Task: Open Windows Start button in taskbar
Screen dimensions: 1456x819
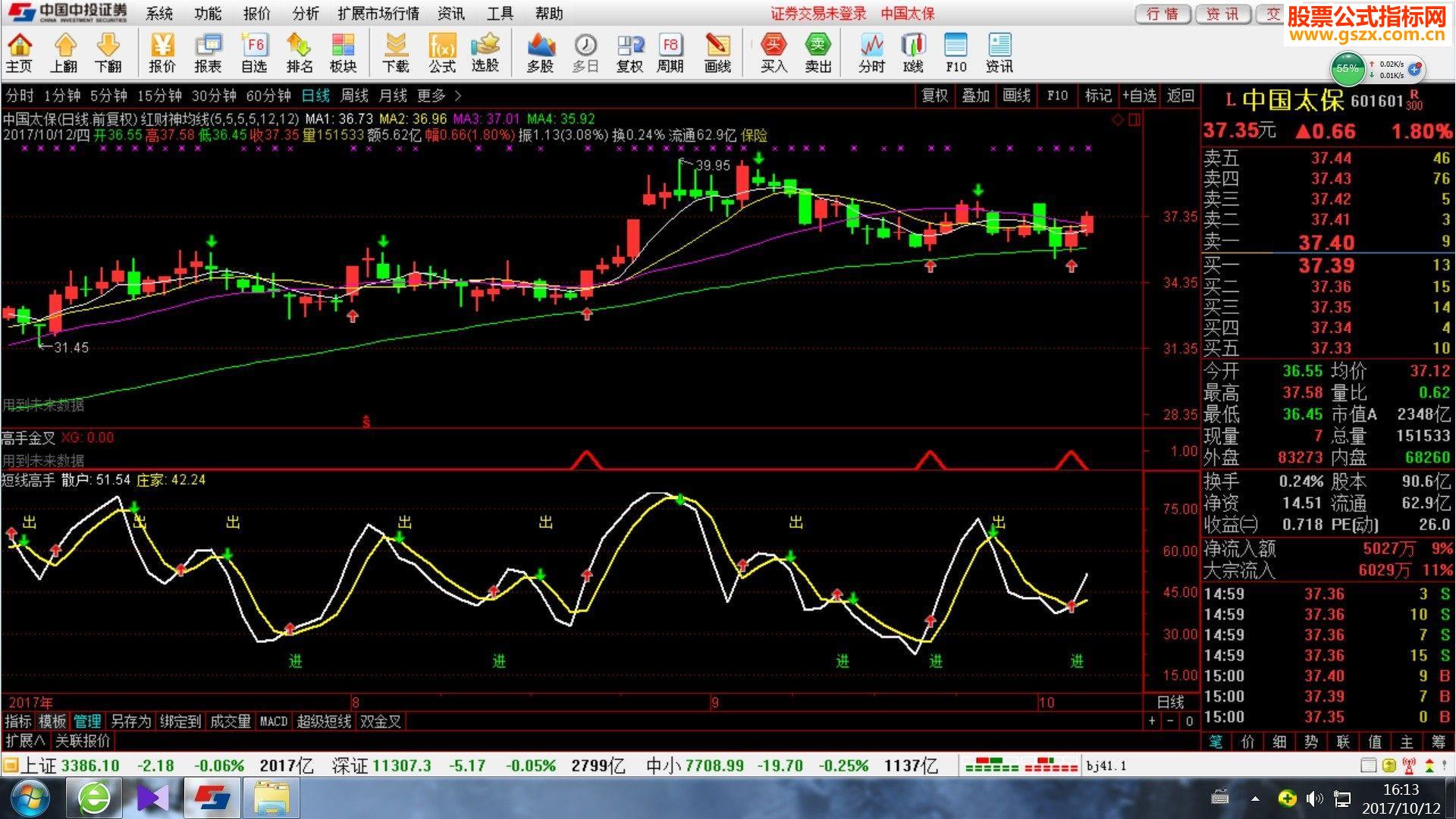Action: [x=30, y=798]
